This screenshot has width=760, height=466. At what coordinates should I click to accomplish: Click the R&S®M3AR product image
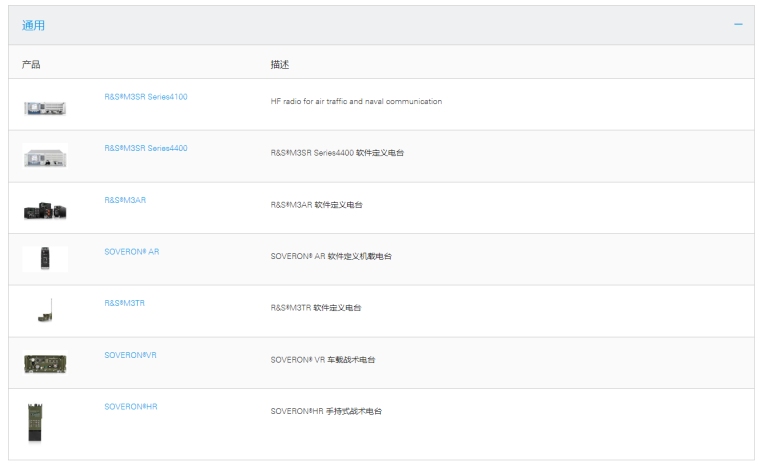[x=45, y=210]
